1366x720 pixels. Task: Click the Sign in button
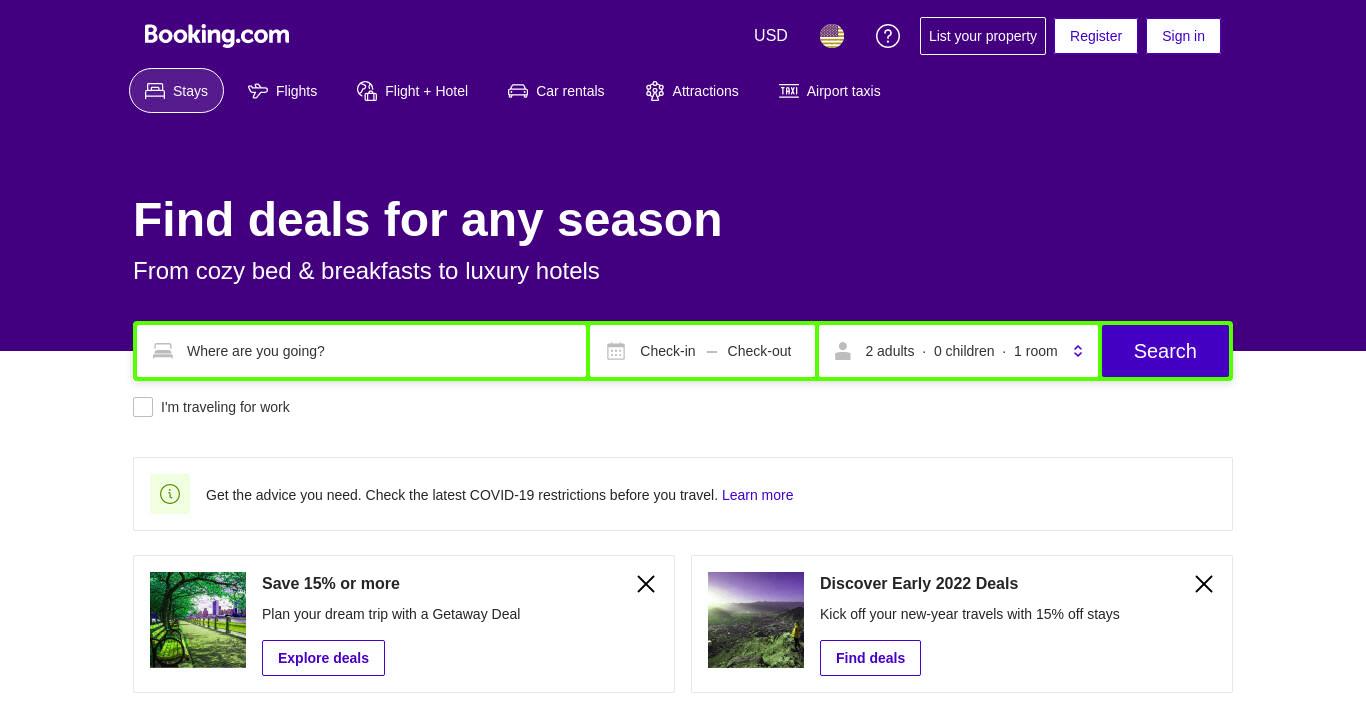(1183, 36)
